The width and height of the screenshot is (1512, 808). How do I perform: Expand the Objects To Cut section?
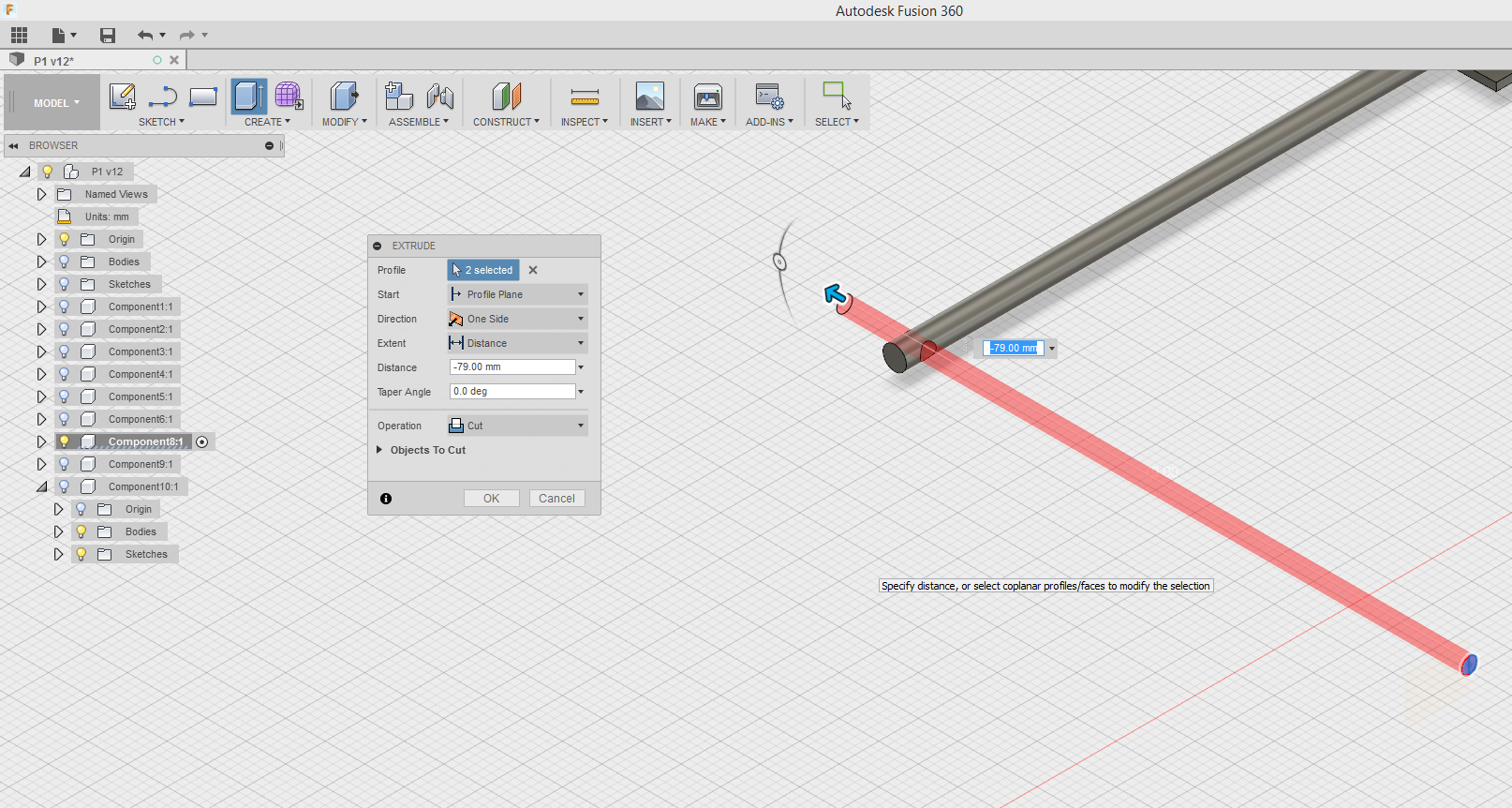(x=379, y=450)
